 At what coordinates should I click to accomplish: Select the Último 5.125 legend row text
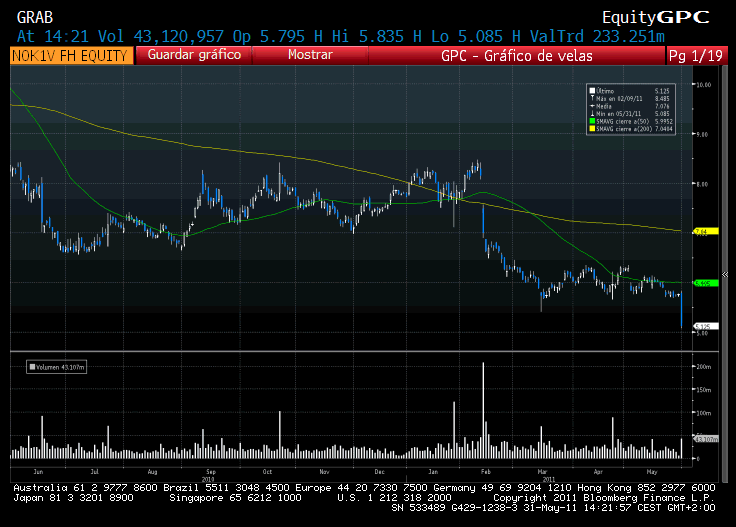pos(632,91)
